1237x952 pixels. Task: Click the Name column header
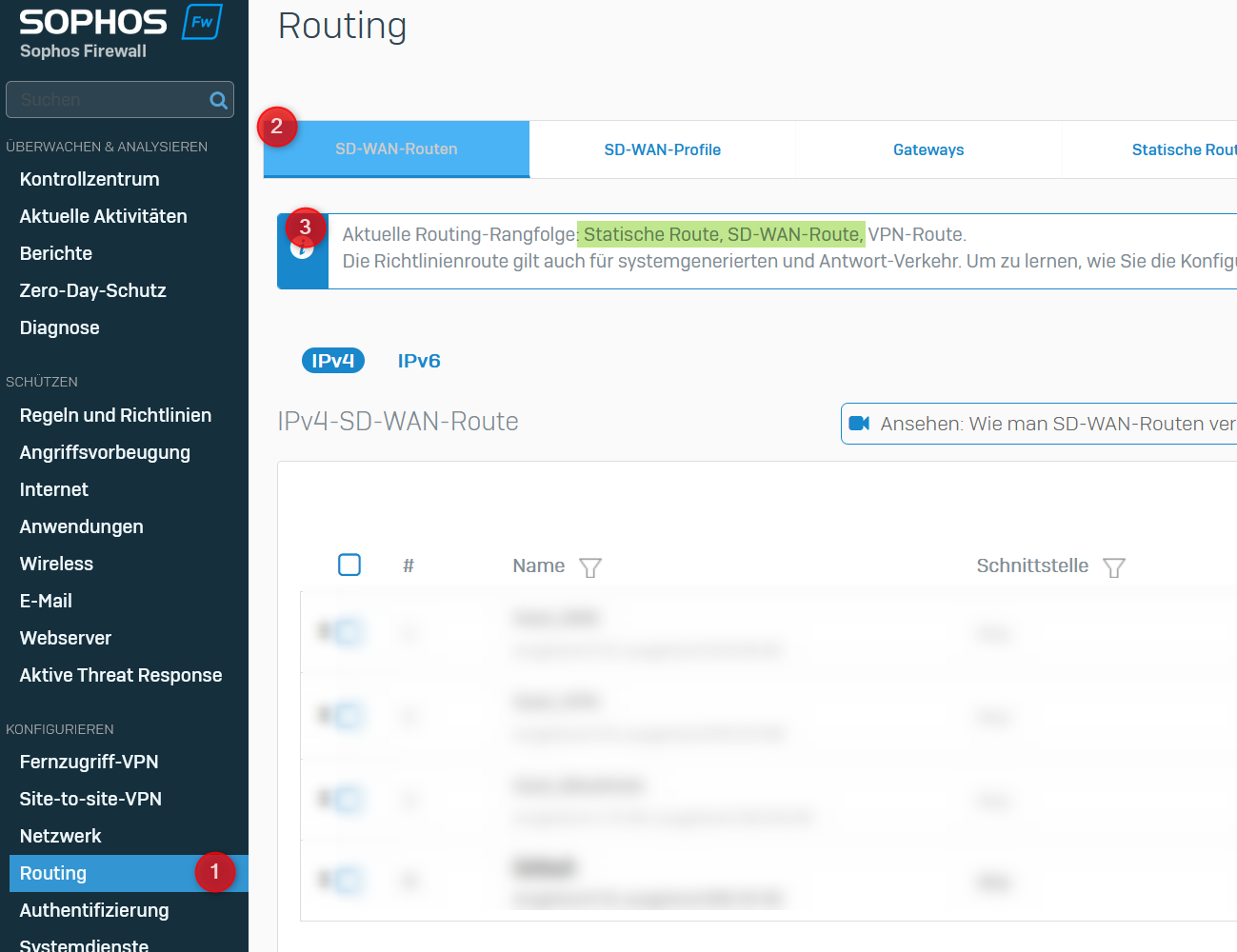539,565
